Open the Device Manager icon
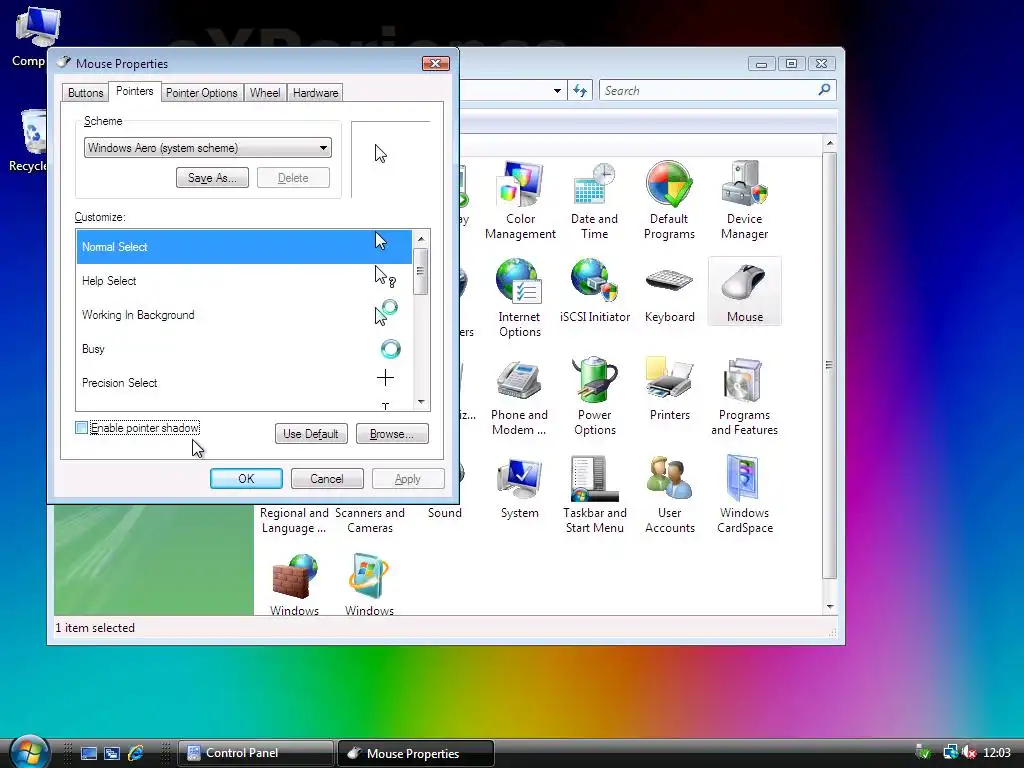 (x=744, y=200)
